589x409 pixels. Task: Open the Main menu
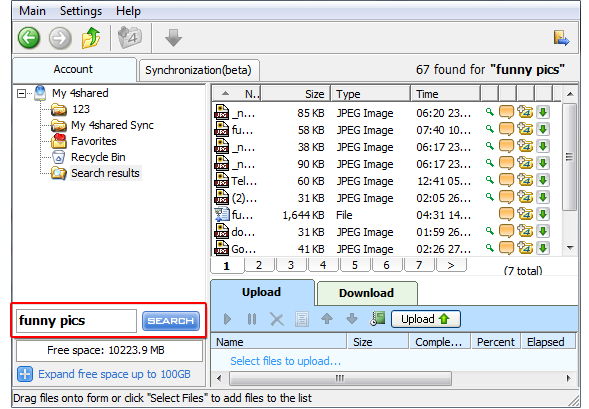(x=32, y=11)
